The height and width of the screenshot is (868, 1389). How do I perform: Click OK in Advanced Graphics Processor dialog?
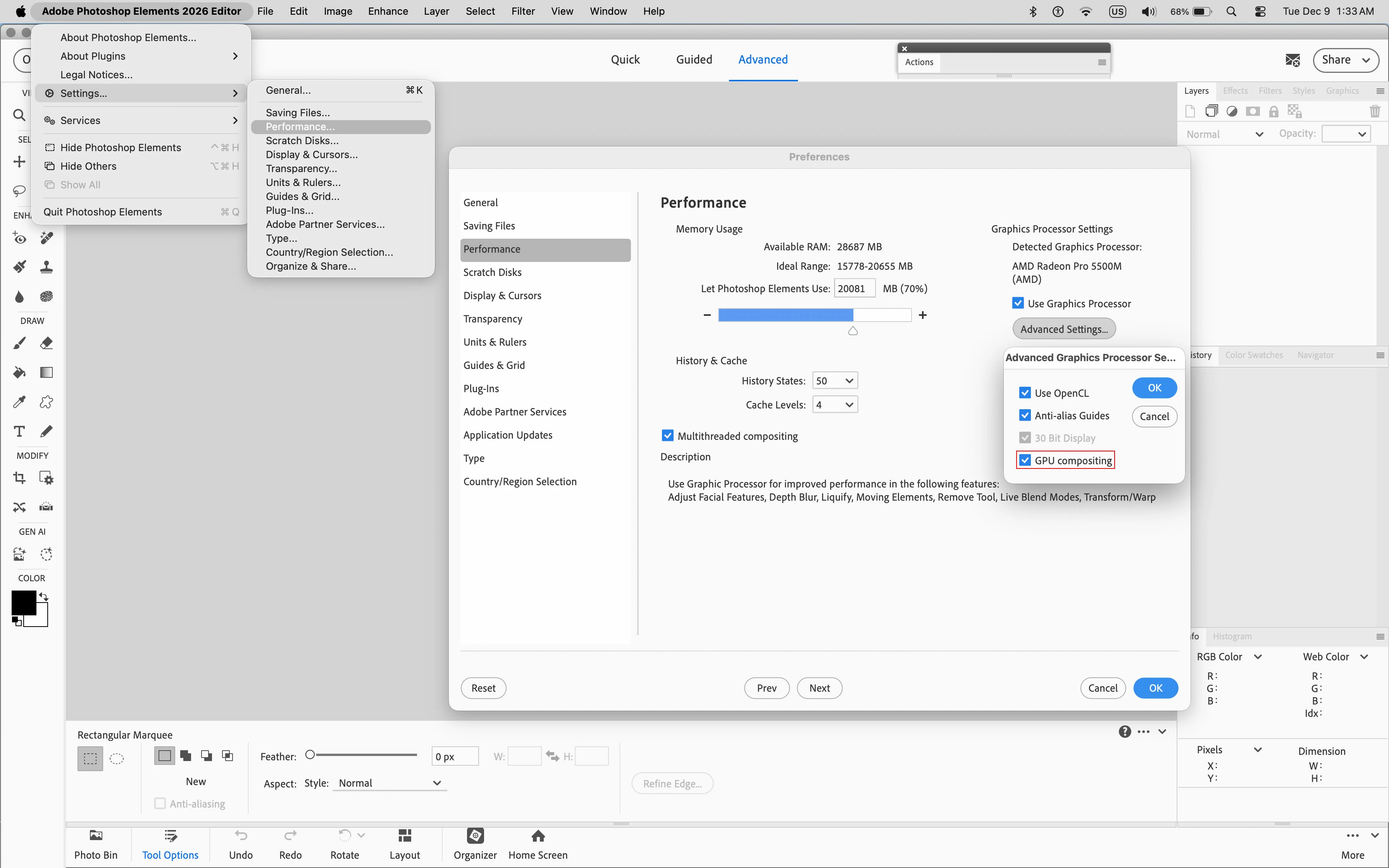point(1154,388)
